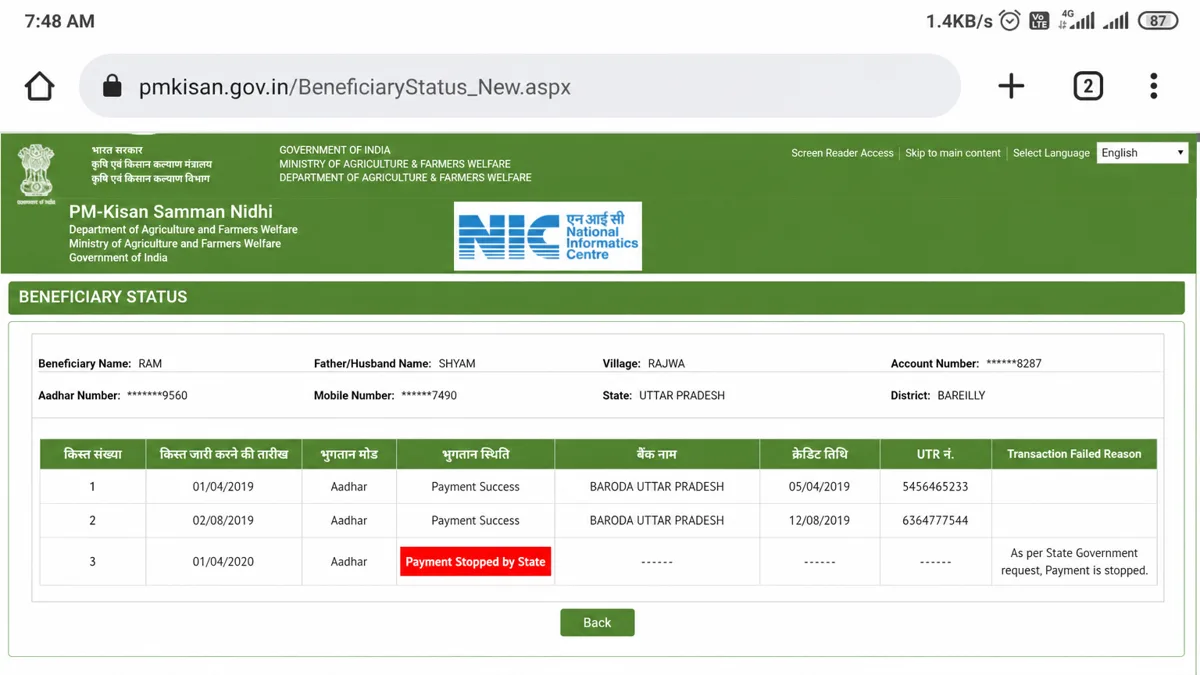
Task: Click the date 01/04/2019 cell
Action: [223, 487]
